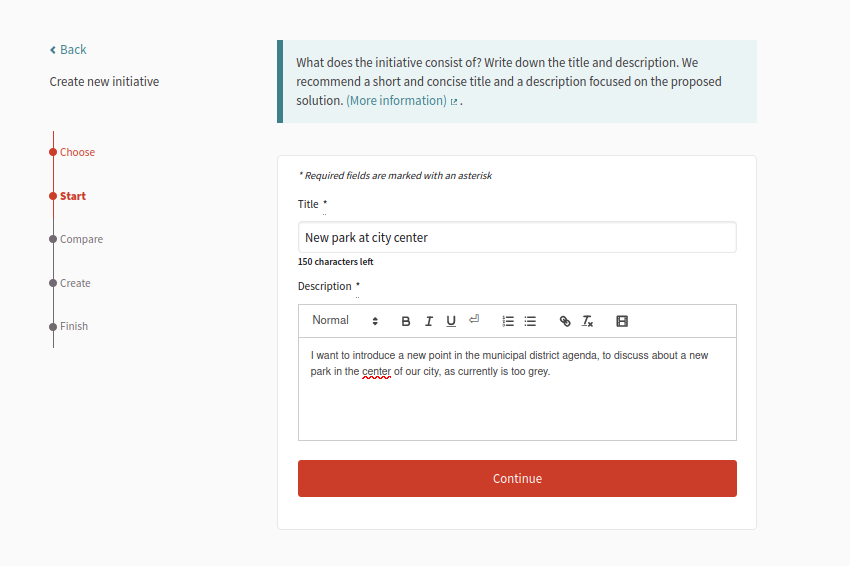Open the More information link
Screen dimensions: 850x566
point(402,101)
